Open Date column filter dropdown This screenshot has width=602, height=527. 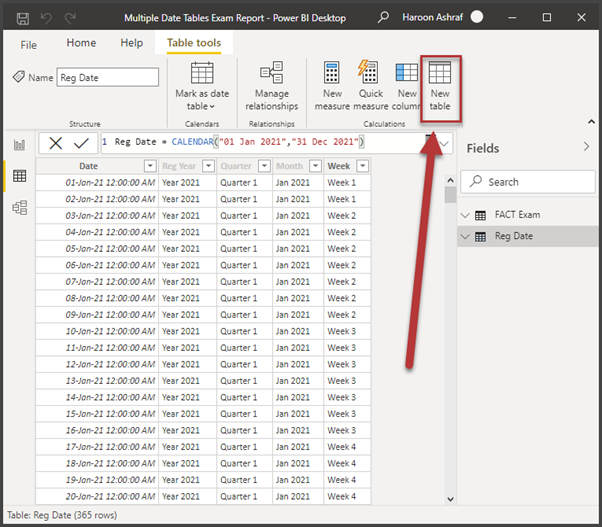point(150,166)
